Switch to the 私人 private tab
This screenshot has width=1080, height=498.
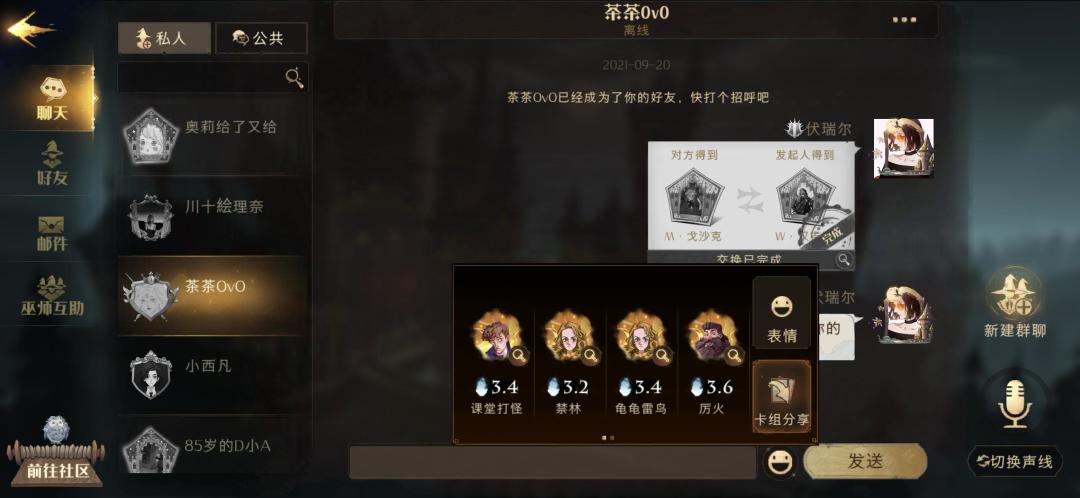pyautogui.click(x=164, y=37)
